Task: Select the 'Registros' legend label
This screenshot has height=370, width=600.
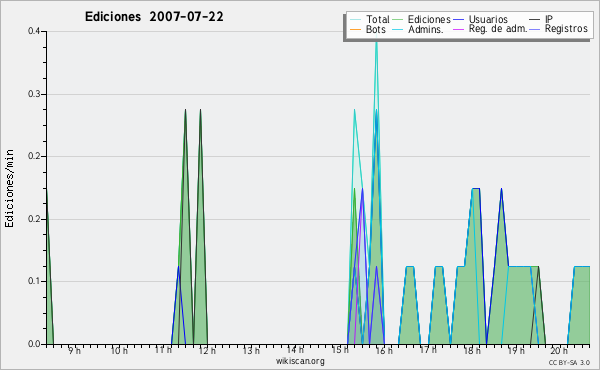Action: pyautogui.click(x=566, y=29)
